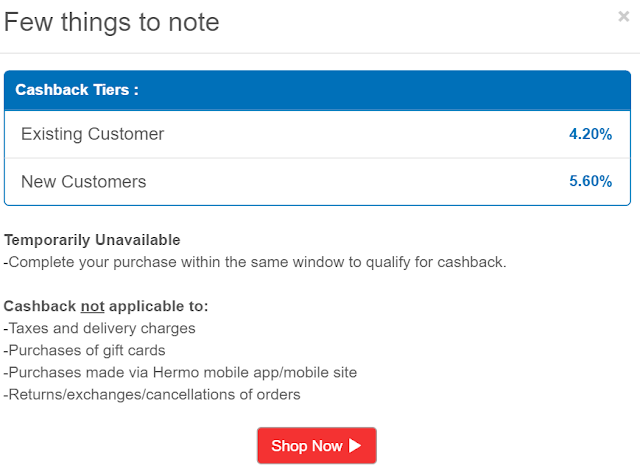This screenshot has width=640, height=471.
Task: Click the 5.60% cashback rate
Action: click(x=589, y=182)
